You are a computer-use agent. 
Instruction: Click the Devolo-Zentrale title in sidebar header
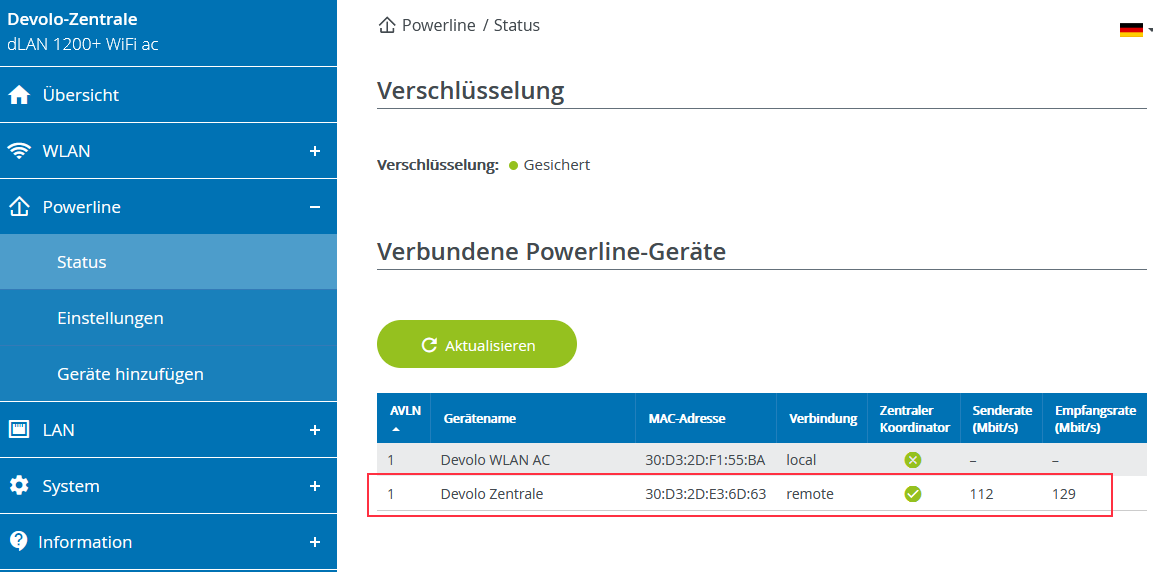click(x=72, y=19)
